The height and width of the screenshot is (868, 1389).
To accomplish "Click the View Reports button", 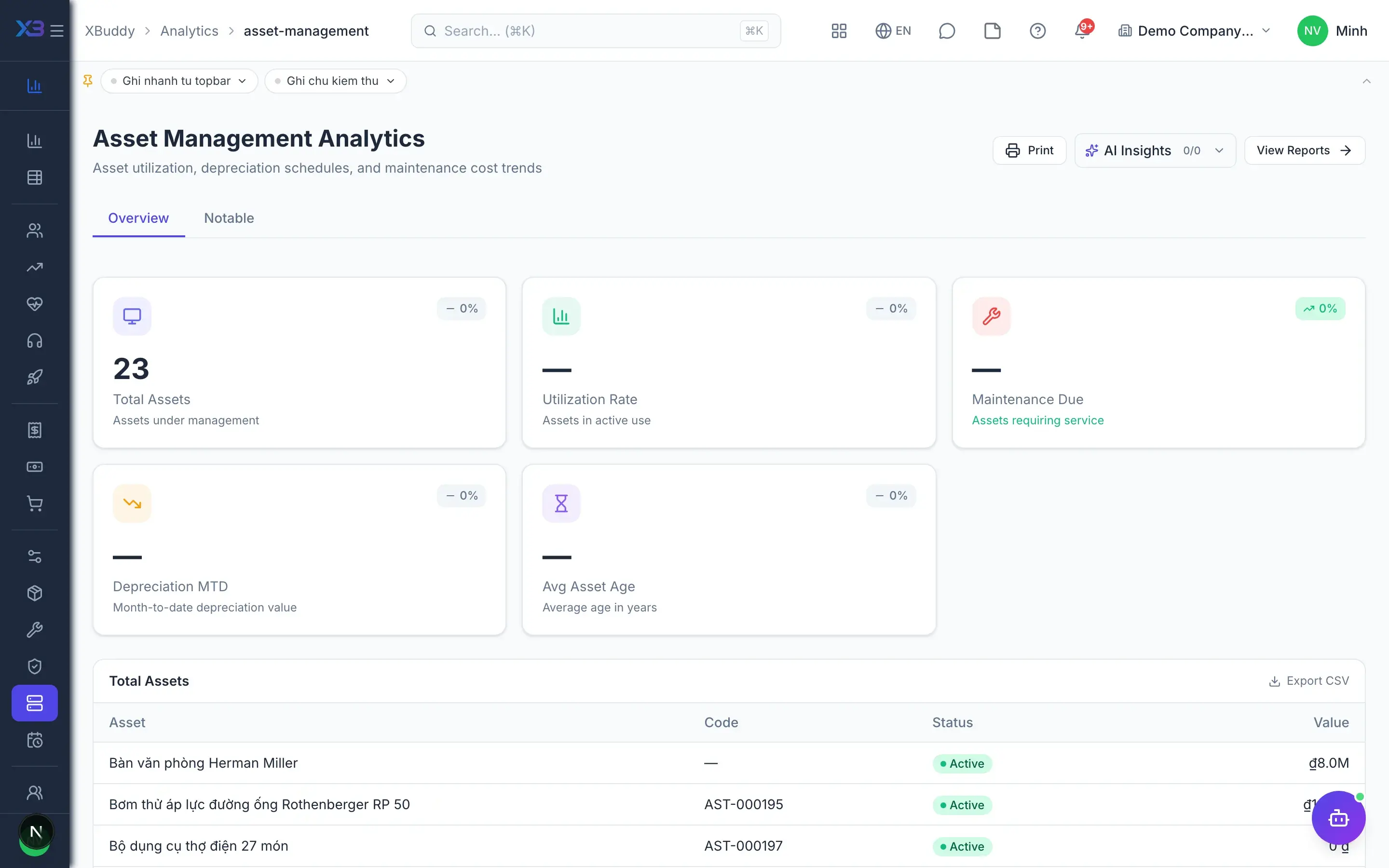I will point(1304,150).
